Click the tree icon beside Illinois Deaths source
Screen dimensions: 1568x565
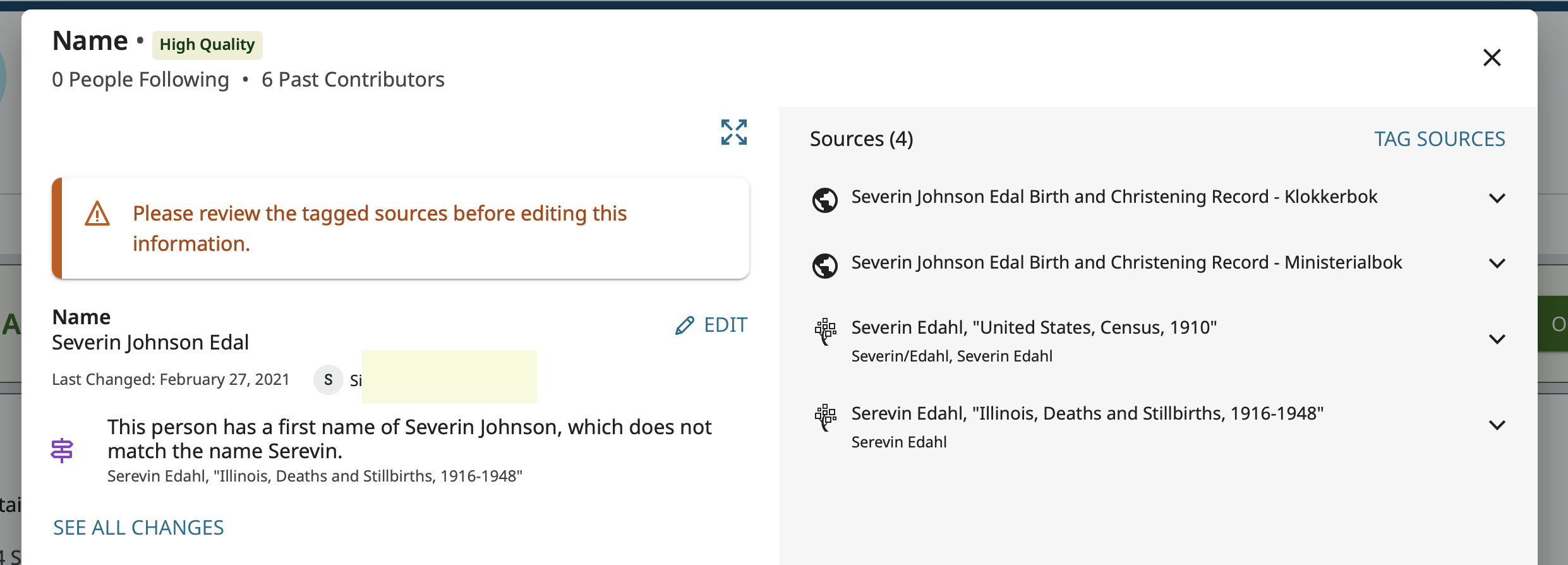(824, 417)
